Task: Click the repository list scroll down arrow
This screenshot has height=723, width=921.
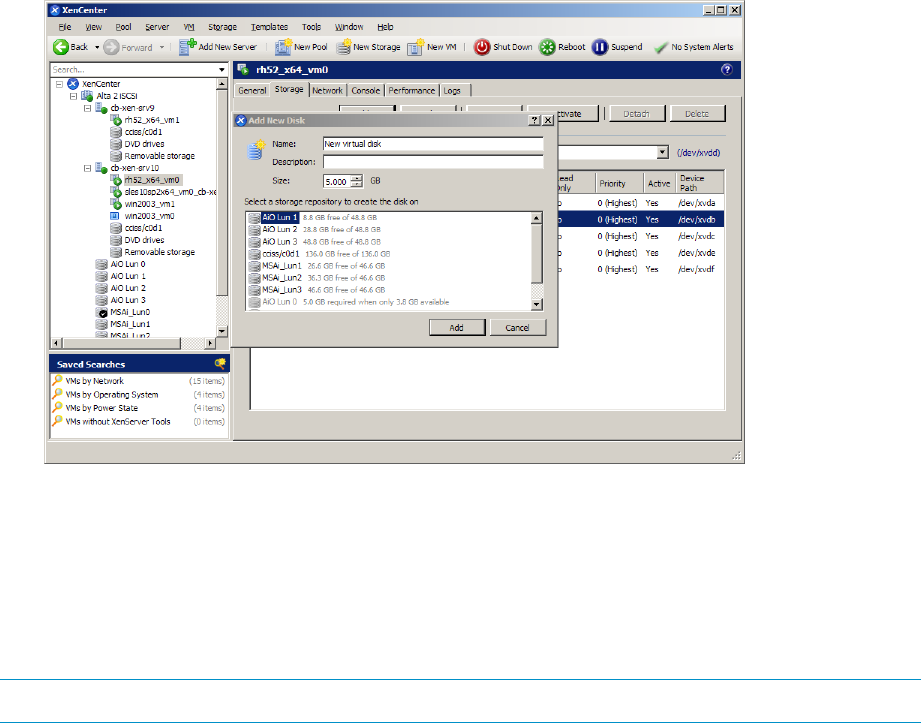Action: 536,305
